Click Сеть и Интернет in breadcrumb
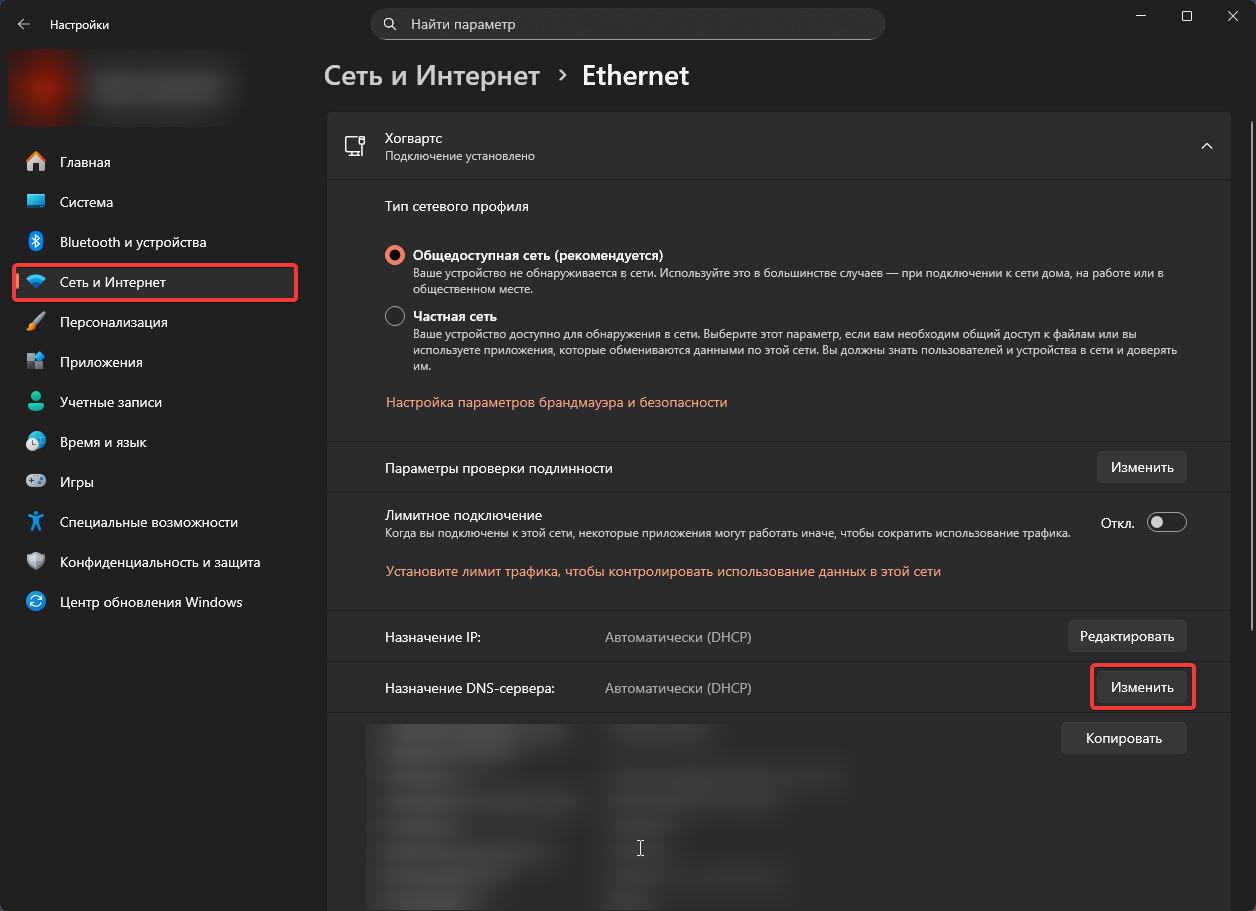 [432, 76]
